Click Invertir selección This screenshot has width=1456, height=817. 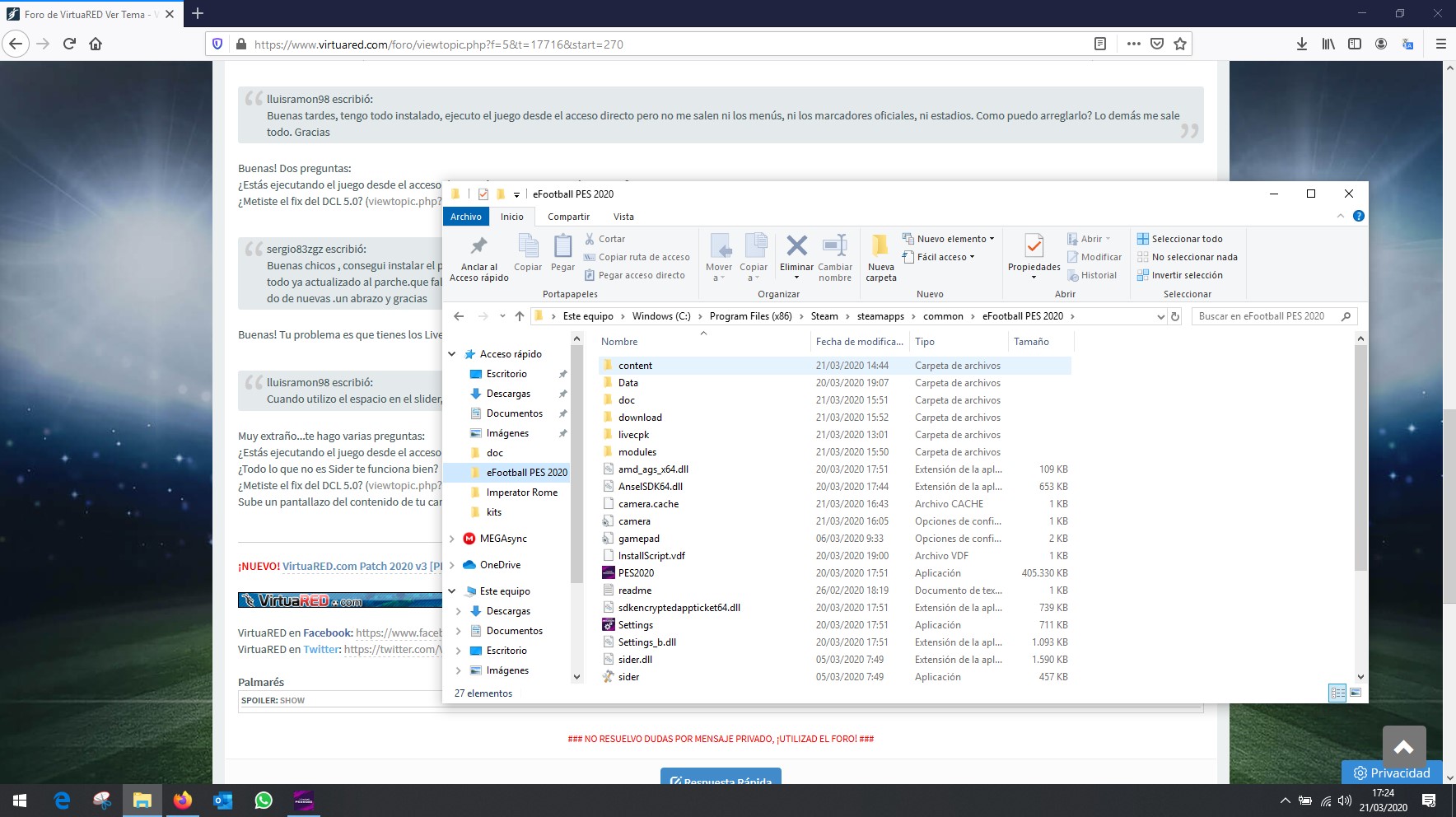(1179, 275)
